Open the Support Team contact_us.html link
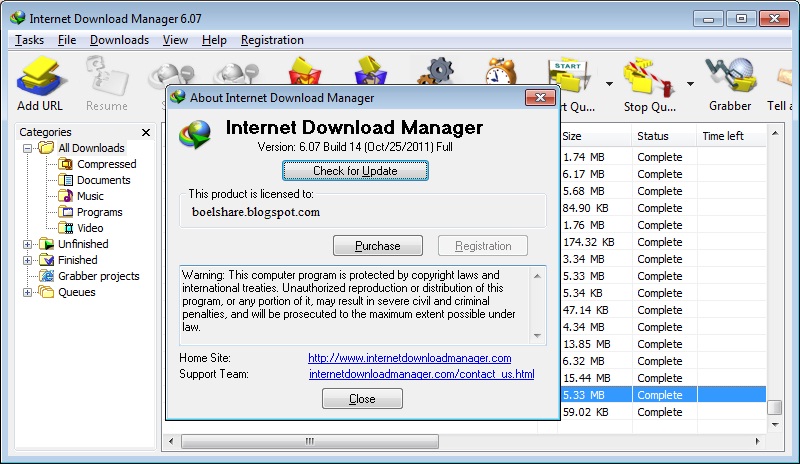The height and width of the screenshot is (464, 800). (x=421, y=374)
